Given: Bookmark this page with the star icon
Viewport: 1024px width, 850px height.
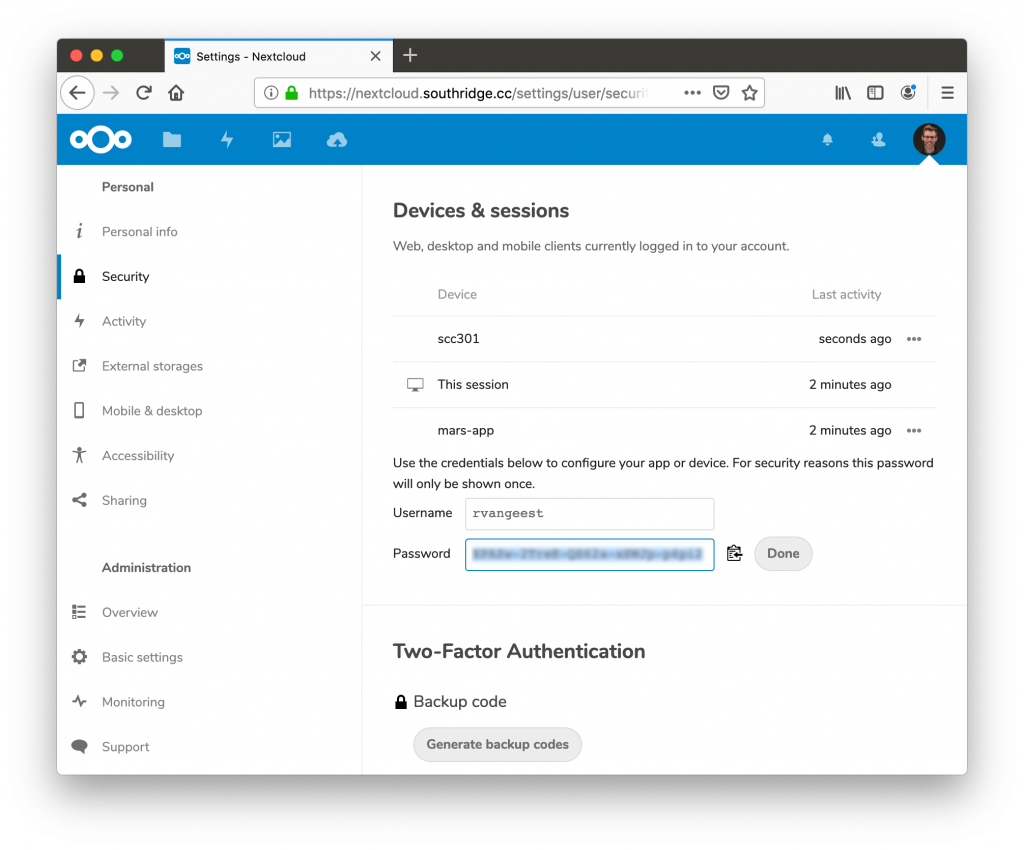Looking at the screenshot, I should click(x=749, y=93).
